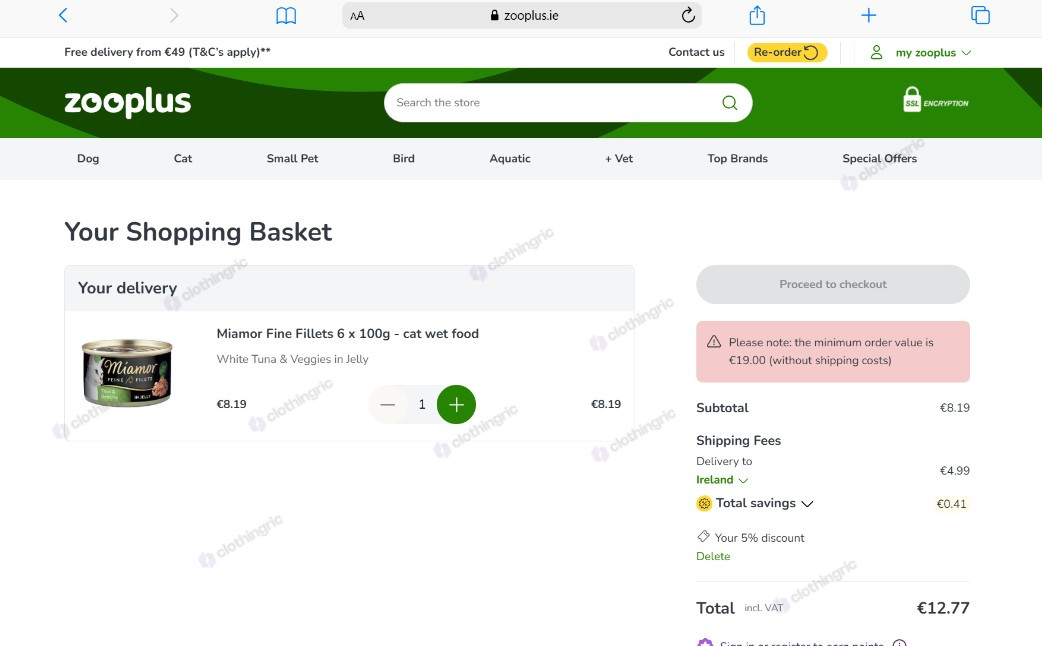Expand the my zooplus account menu

(x=933, y=53)
